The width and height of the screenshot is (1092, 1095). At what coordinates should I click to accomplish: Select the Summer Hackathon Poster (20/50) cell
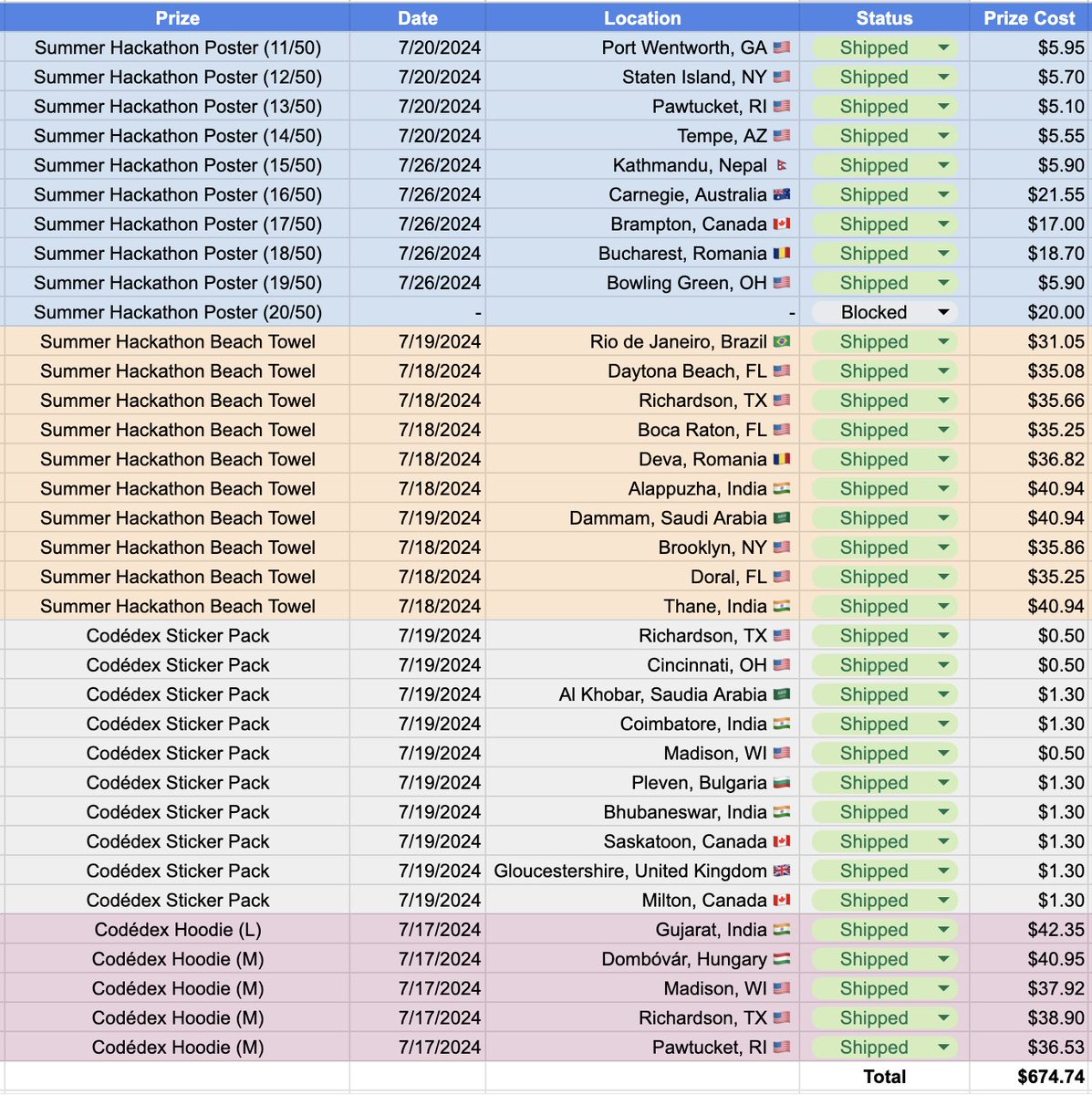click(178, 312)
